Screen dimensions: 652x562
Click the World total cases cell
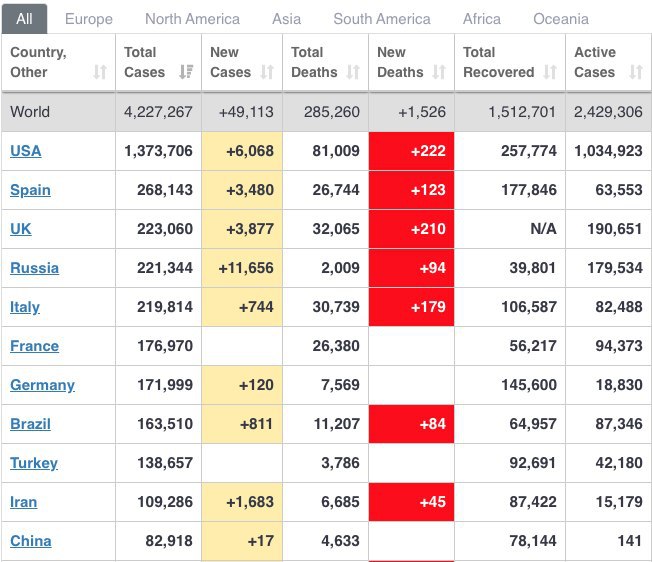[158, 112]
